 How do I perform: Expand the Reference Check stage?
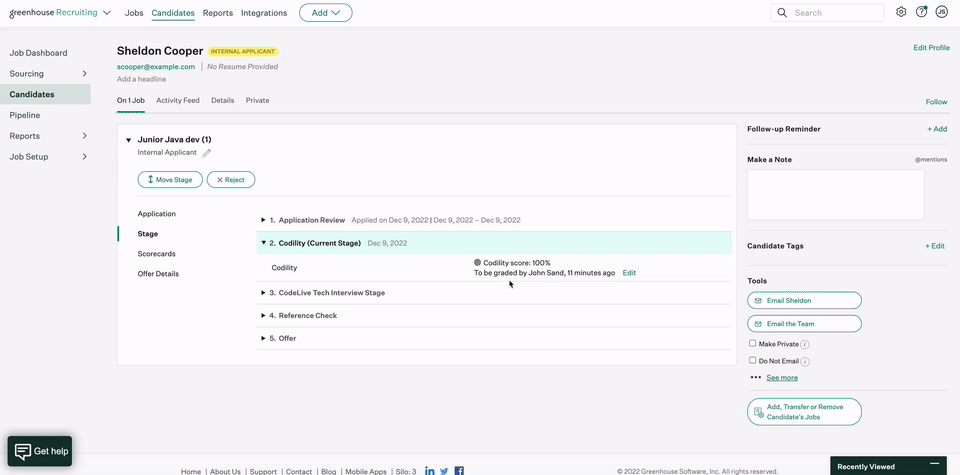coord(263,315)
